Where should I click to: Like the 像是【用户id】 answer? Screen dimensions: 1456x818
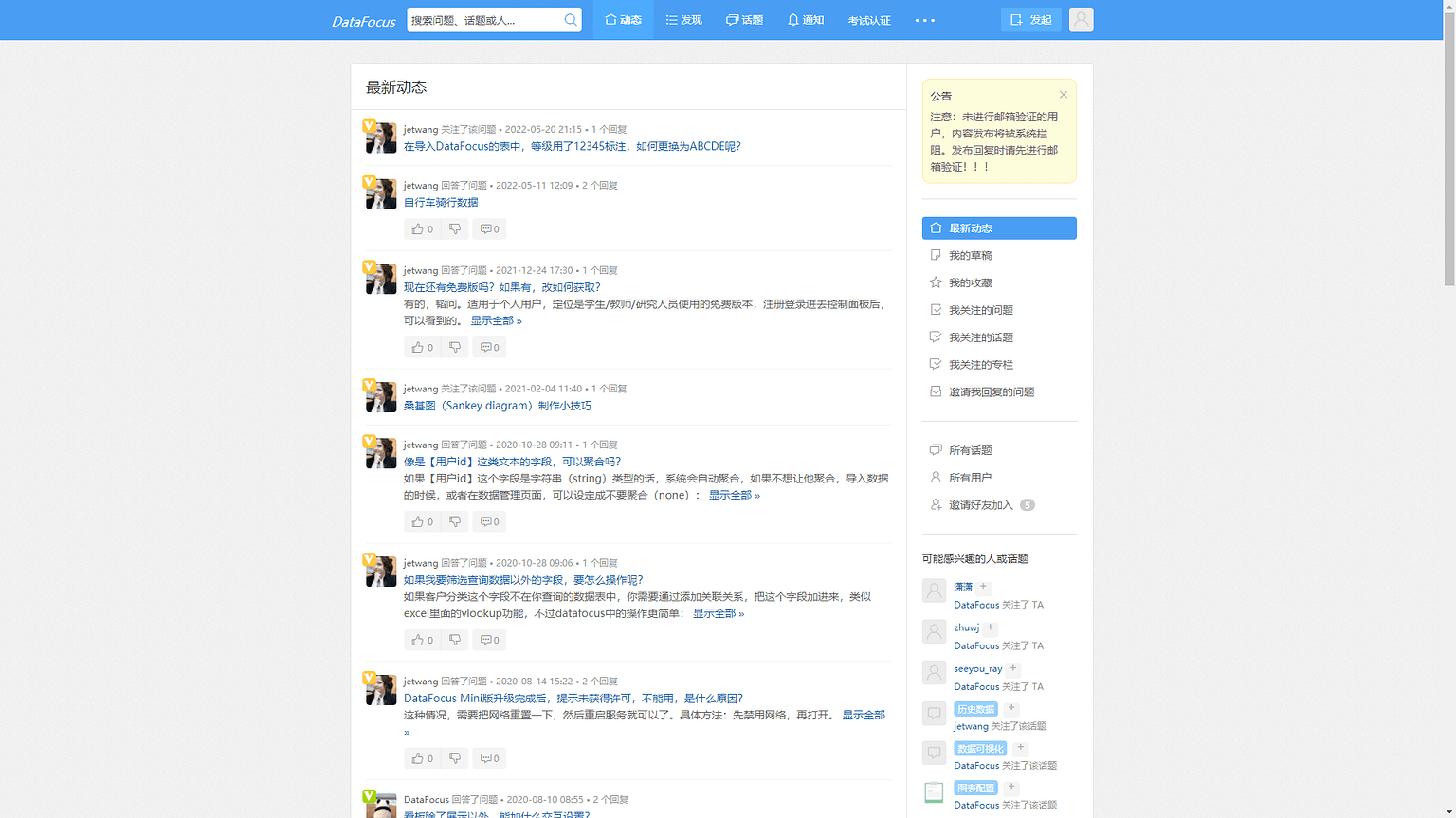click(x=423, y=522)
